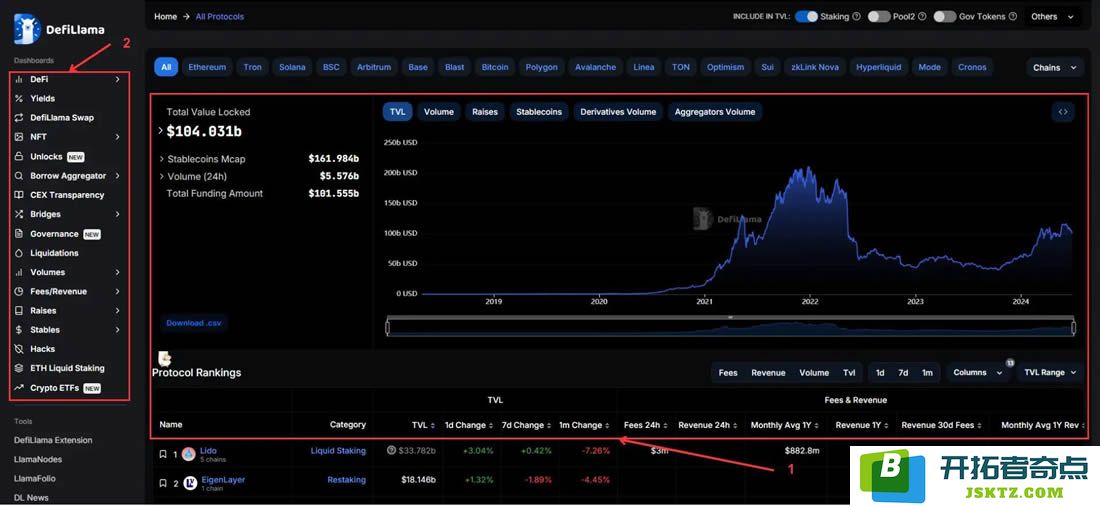Click the Fees/Revenue pie icon

19,291
